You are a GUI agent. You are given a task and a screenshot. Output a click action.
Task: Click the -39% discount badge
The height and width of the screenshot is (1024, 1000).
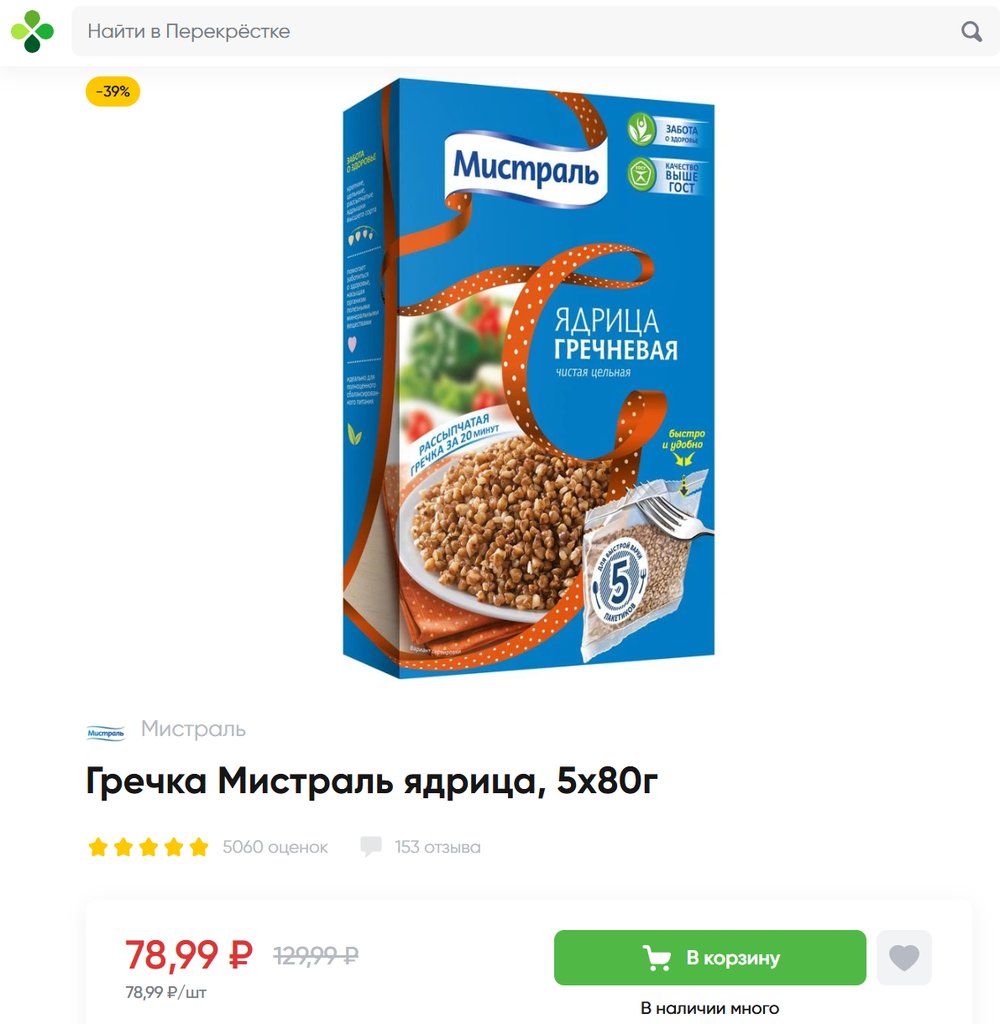point(113,91)
